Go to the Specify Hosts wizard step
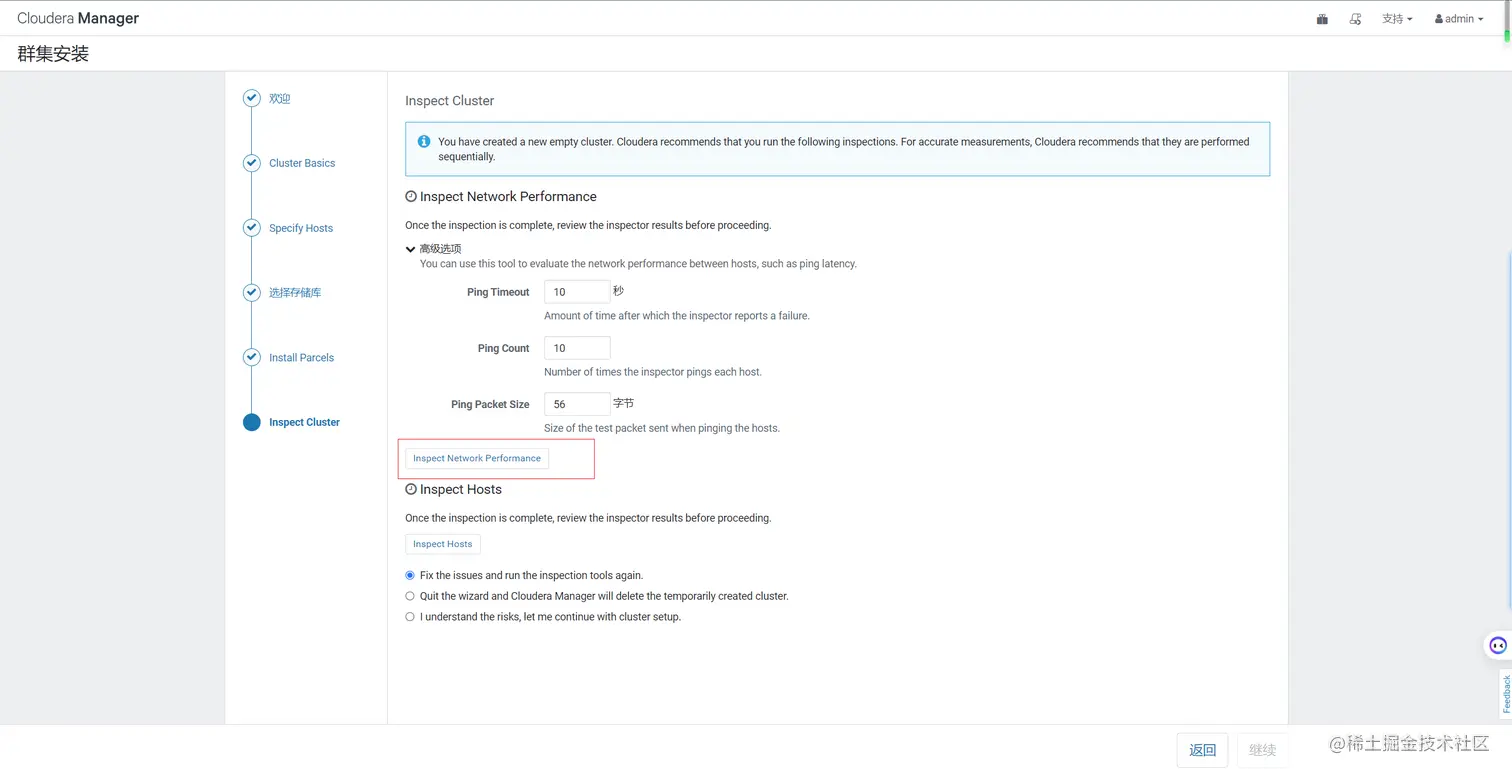 click(301, 228)
